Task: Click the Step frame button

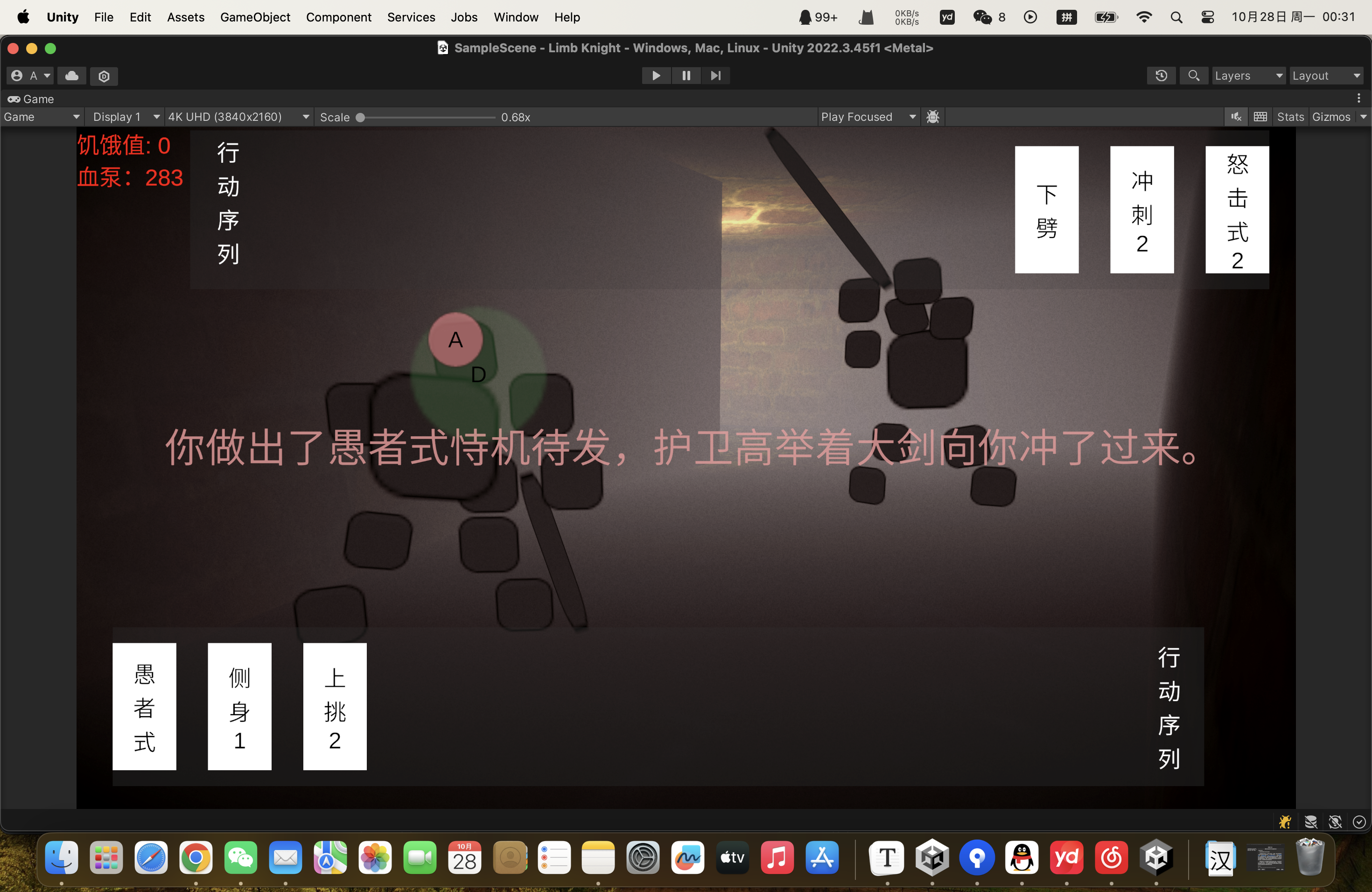Action: point(715,76)
